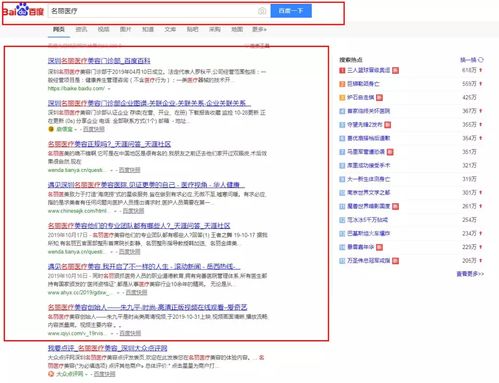Expand arrow next to www.iqiyi.com URL

[112, 333]
